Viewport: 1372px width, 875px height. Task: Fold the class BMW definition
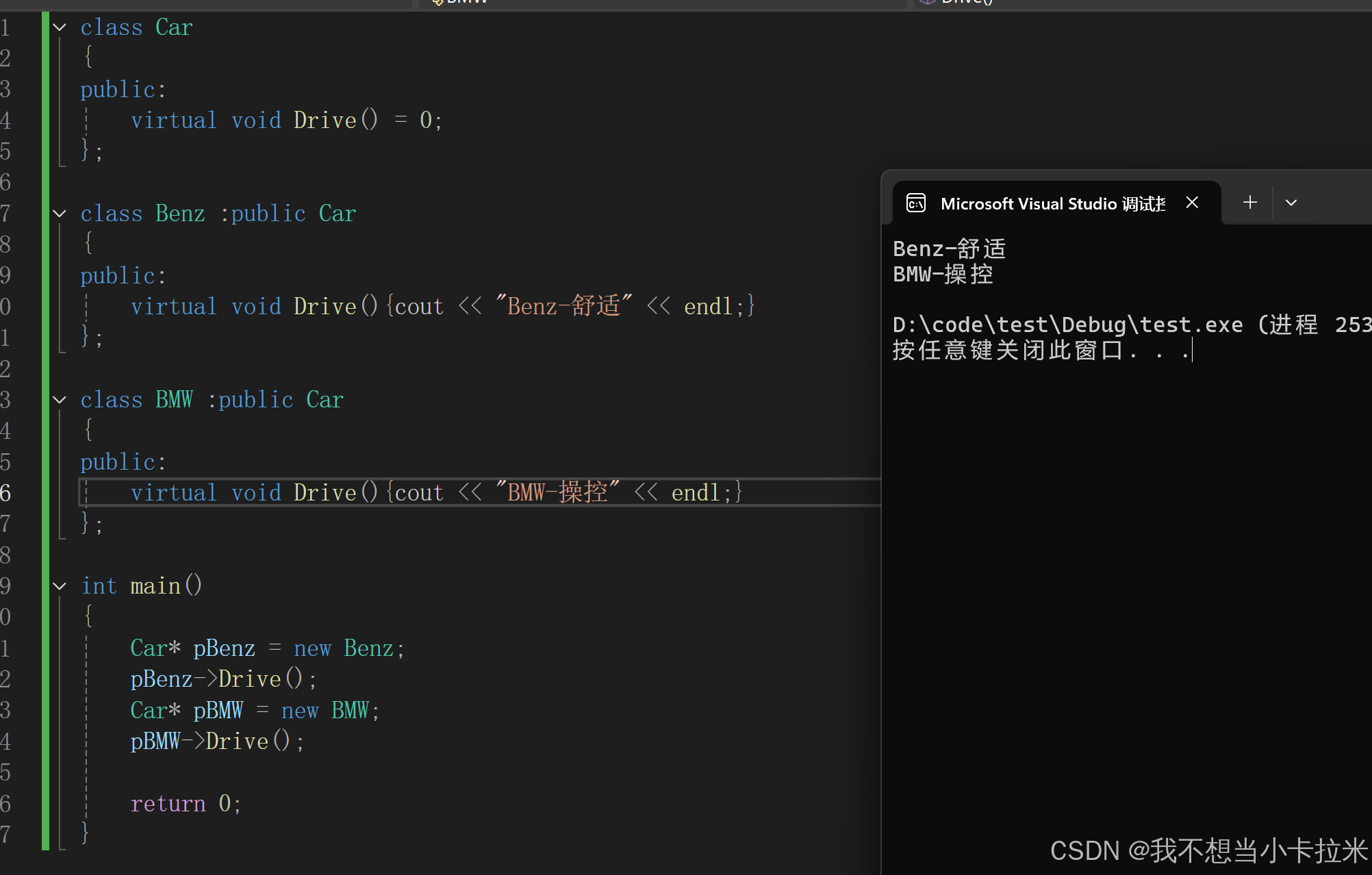coord(60,400)
